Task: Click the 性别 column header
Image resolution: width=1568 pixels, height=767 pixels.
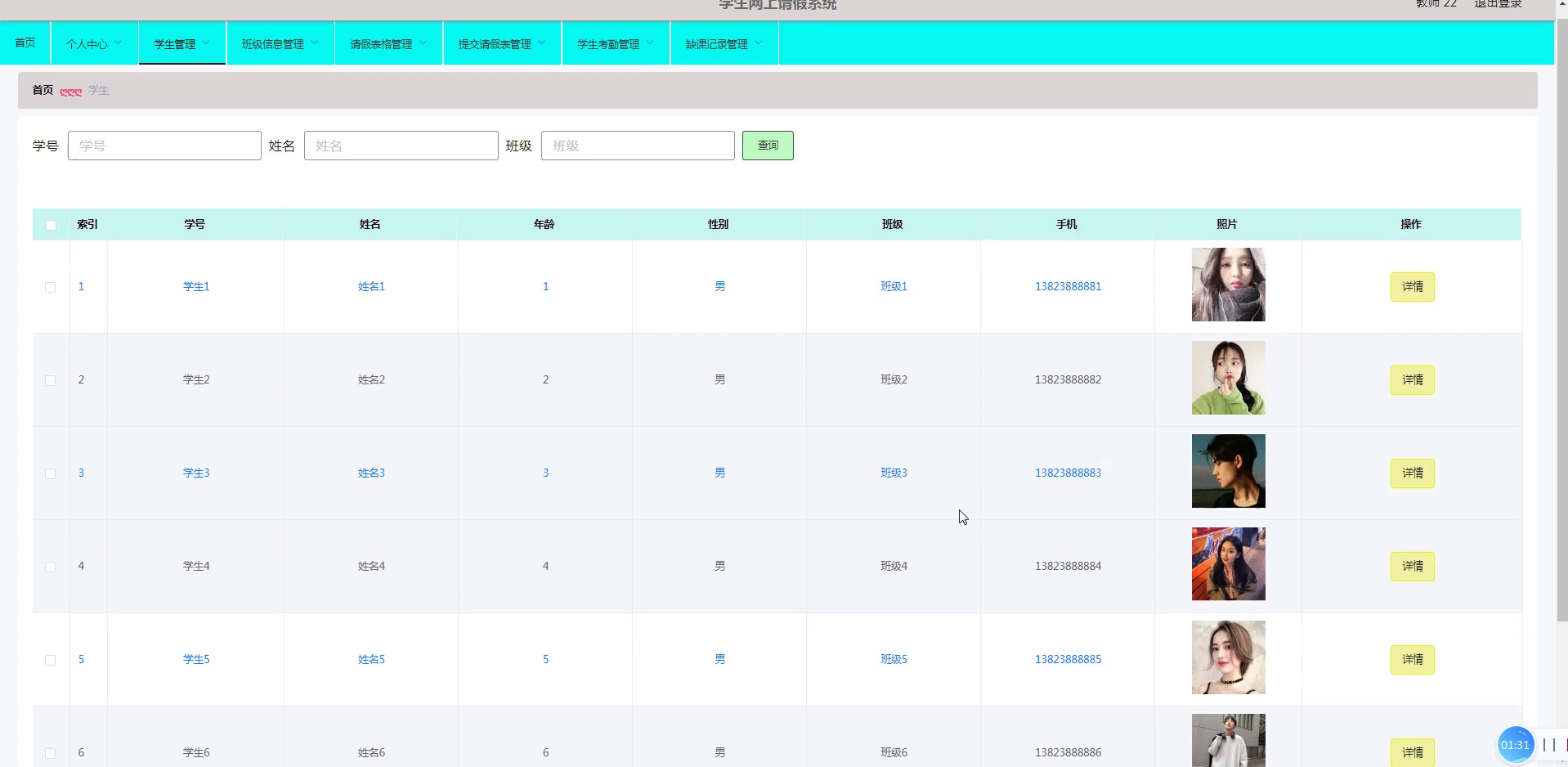Action: click(718, 224)
